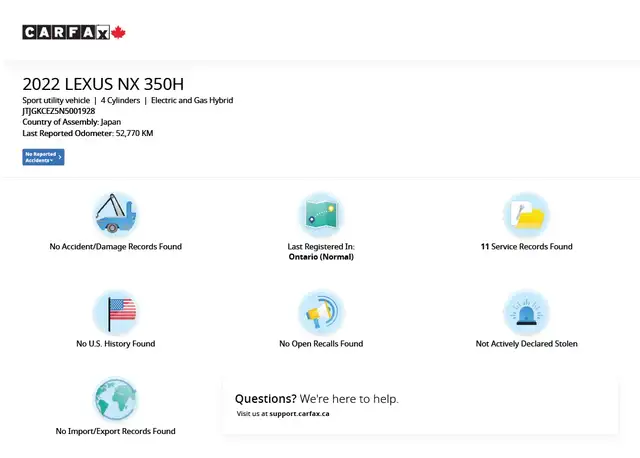The height and width of the screenshot is (458, 640).
Task: Click the tow truck accident icon
Action: pyautogui.click(x=115, y=213)
